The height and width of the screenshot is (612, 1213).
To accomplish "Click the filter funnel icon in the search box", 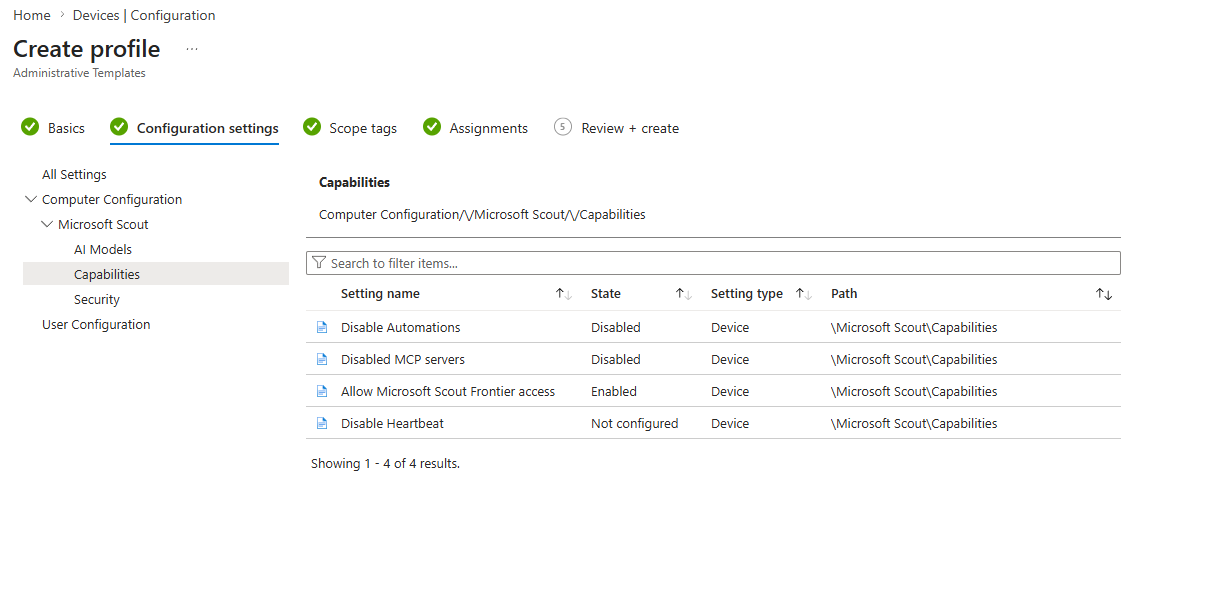I will [319, 263].
